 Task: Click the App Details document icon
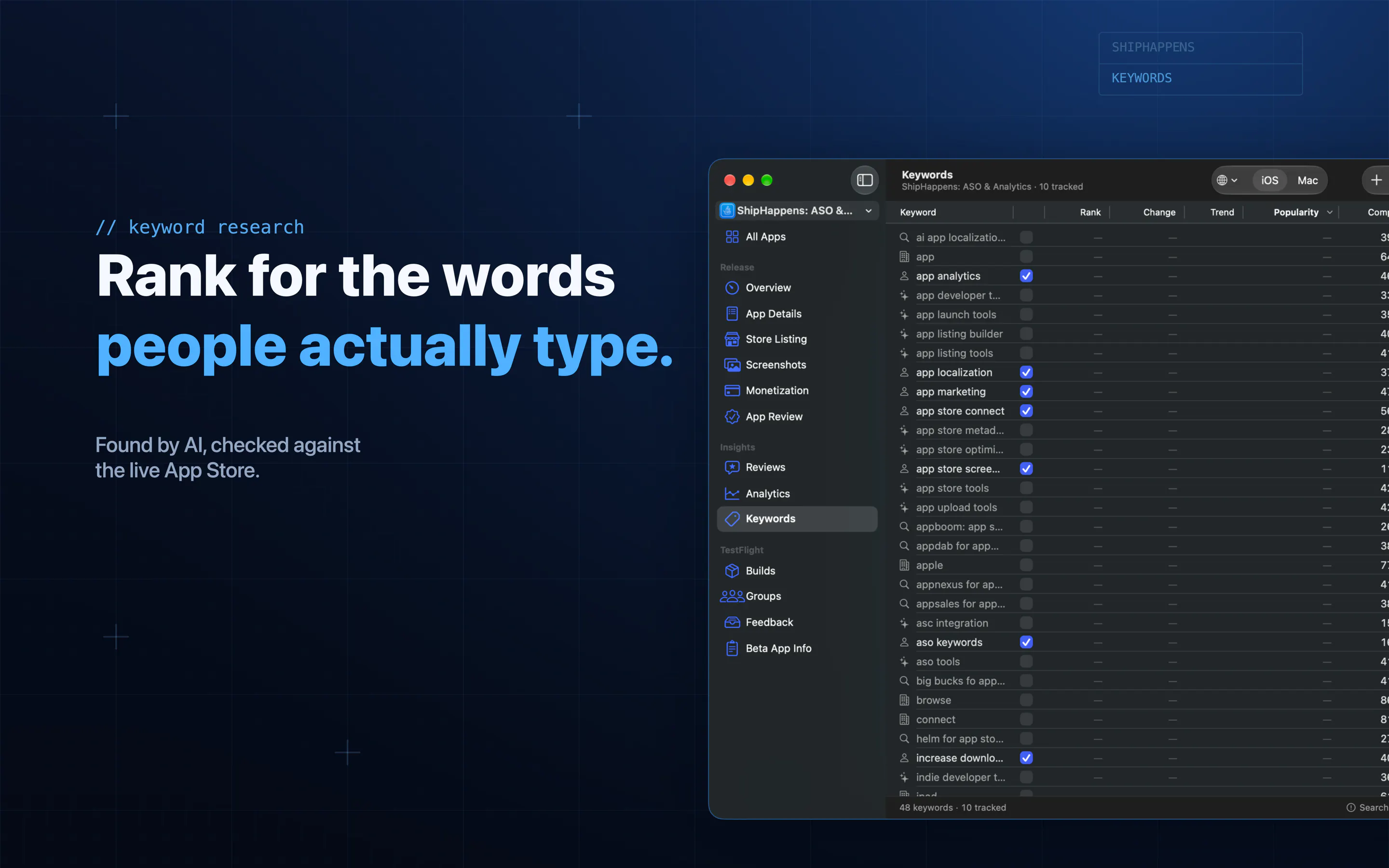(732, 313)
